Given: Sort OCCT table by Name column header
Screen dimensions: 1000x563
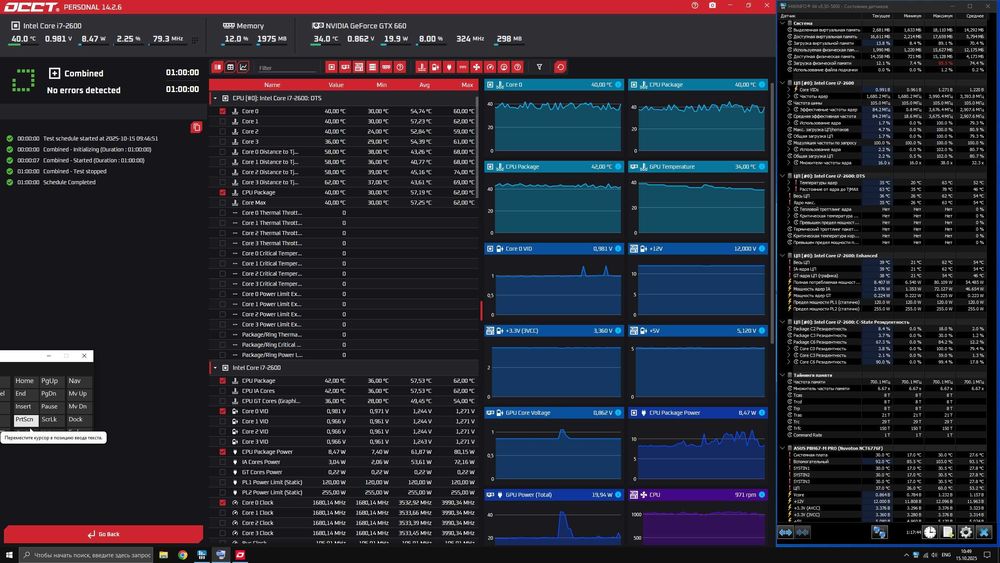Looking at the screenshot, I should 272,85.
